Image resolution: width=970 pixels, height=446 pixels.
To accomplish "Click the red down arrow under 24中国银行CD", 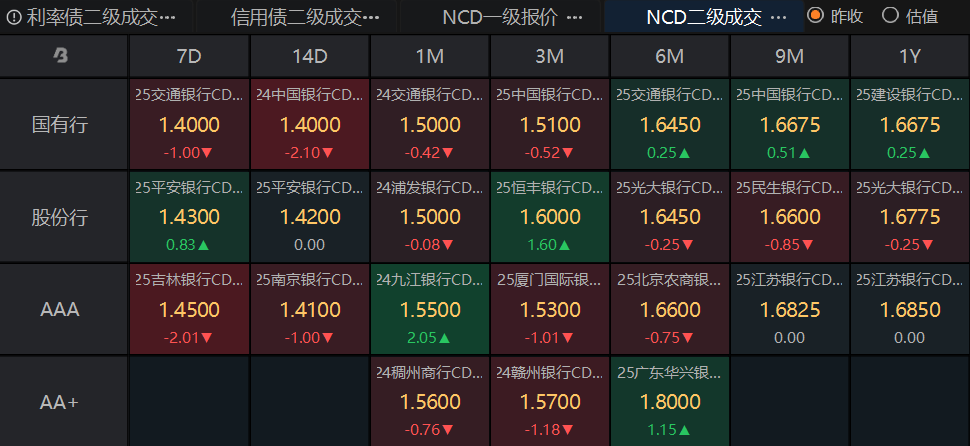I will click(x=328, y=153).
